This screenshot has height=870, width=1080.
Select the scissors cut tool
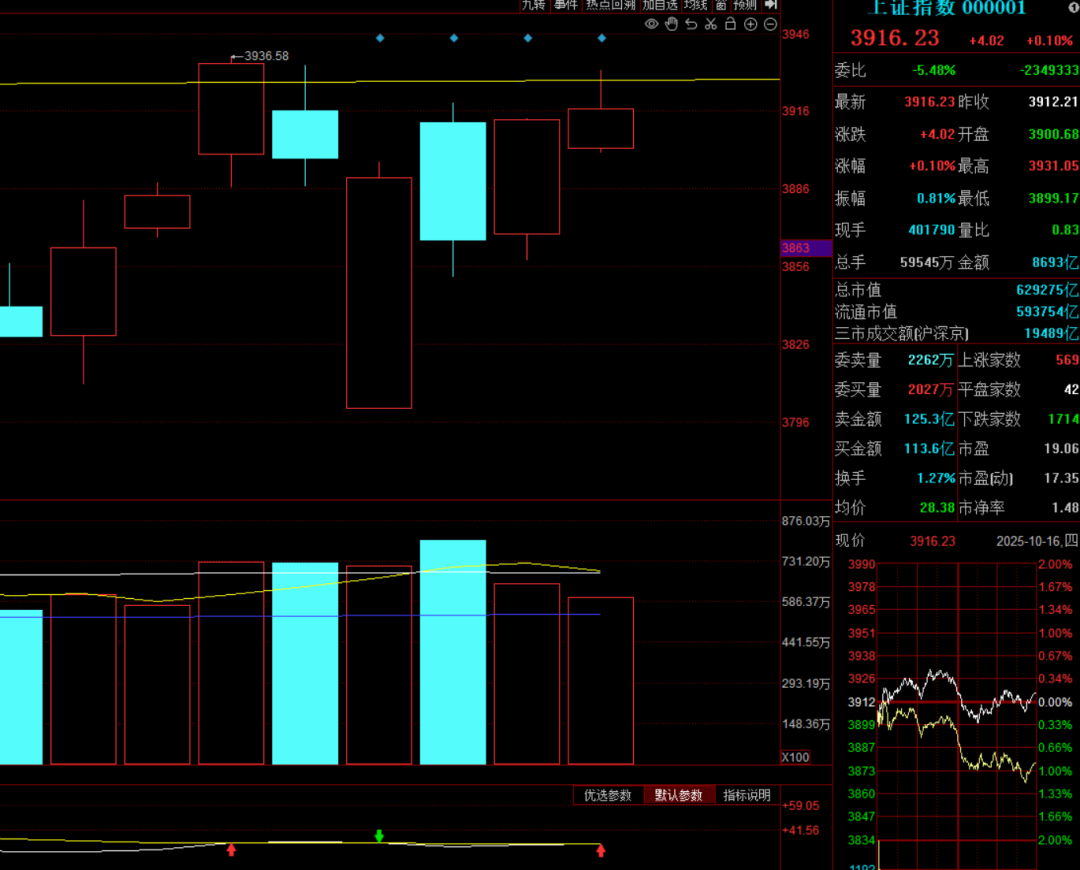tap(711, 24)
